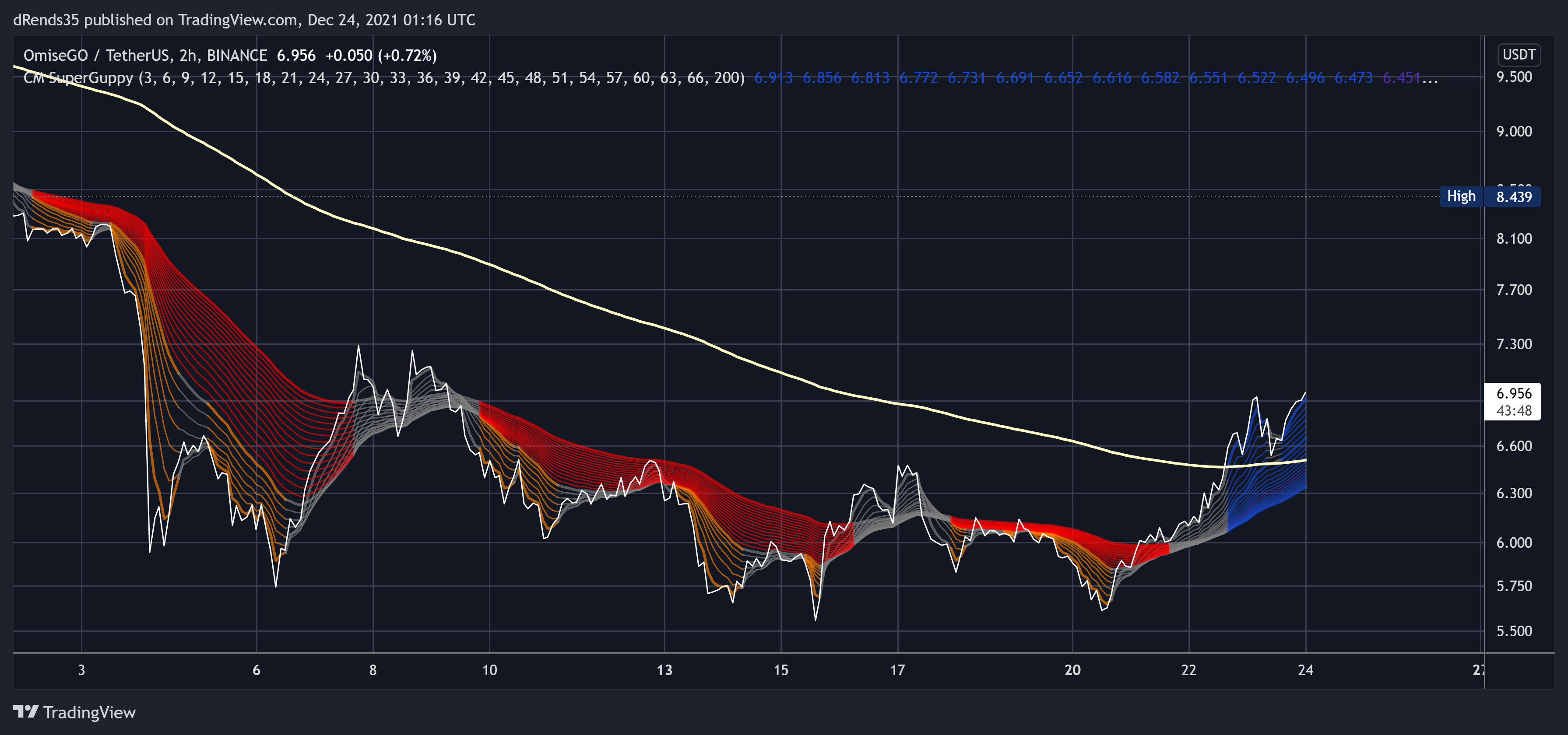Click the indicator value 6.652
The image size is (1568, 735).
point(1063,78)
